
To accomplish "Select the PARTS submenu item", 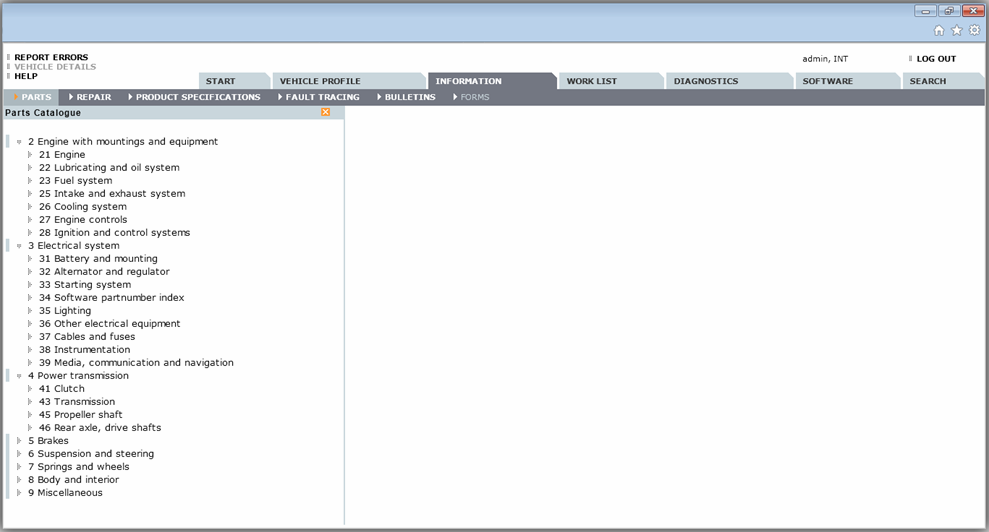I will 32,97.
